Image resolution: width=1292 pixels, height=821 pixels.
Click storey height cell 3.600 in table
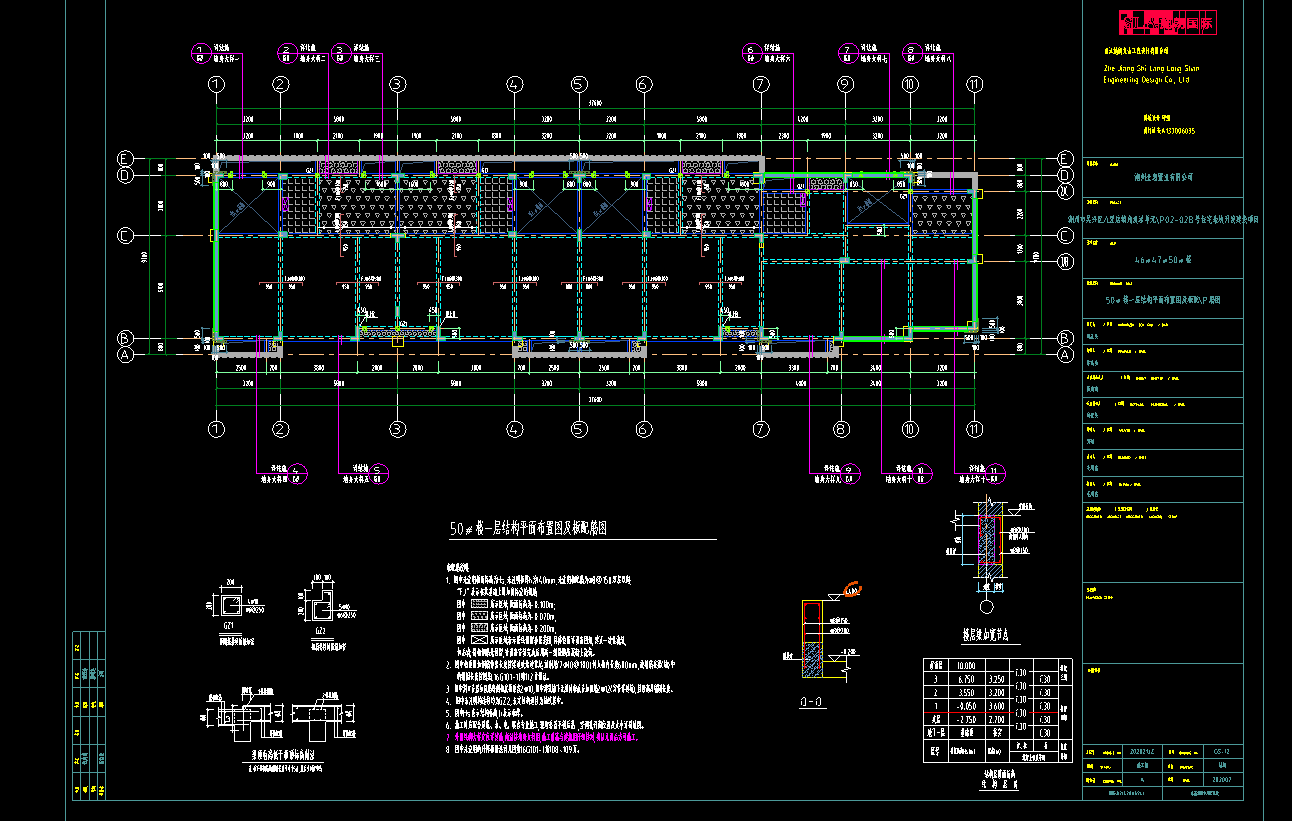(x=995, y=705)
